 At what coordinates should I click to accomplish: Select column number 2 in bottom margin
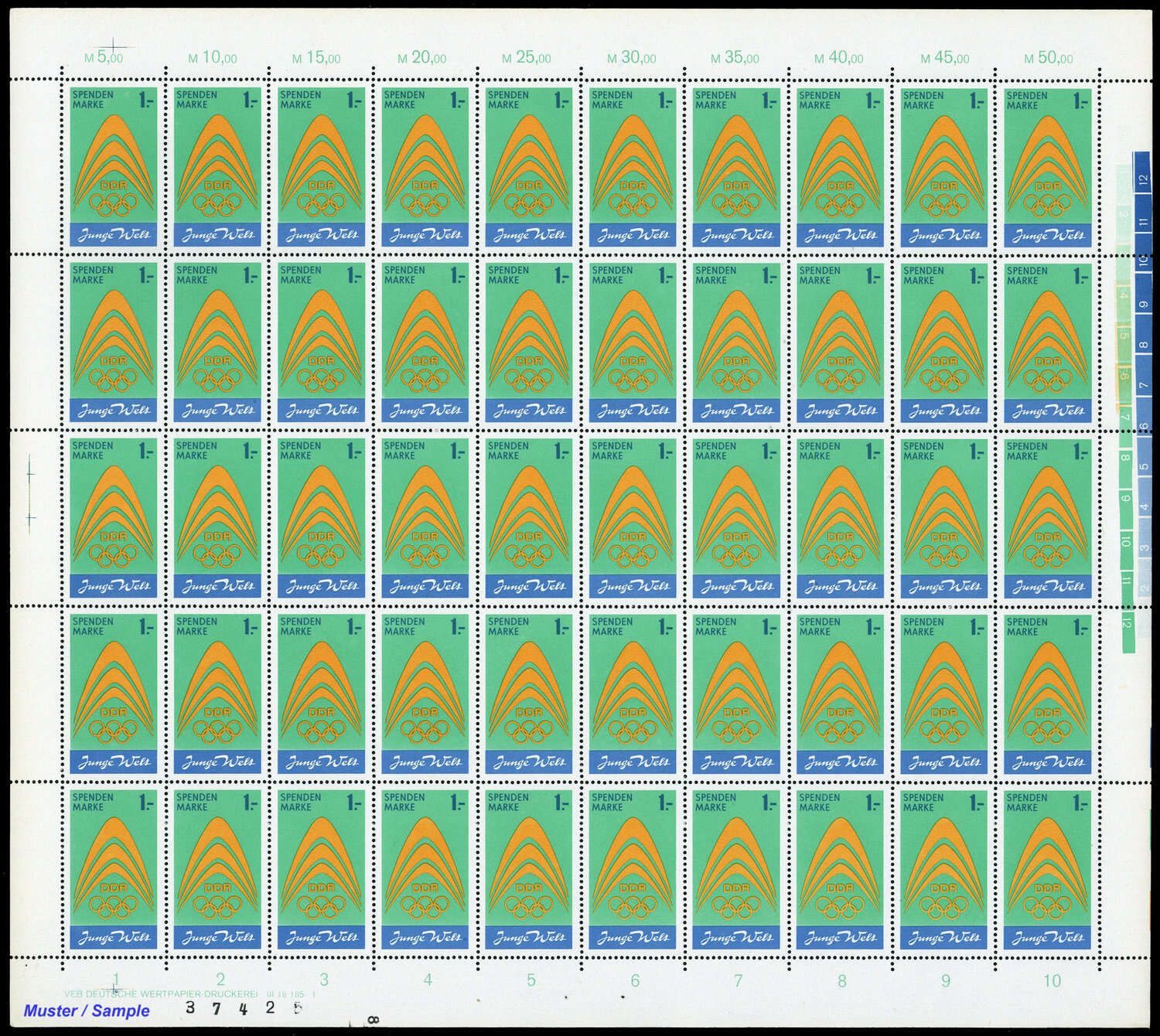coord(220,980)
